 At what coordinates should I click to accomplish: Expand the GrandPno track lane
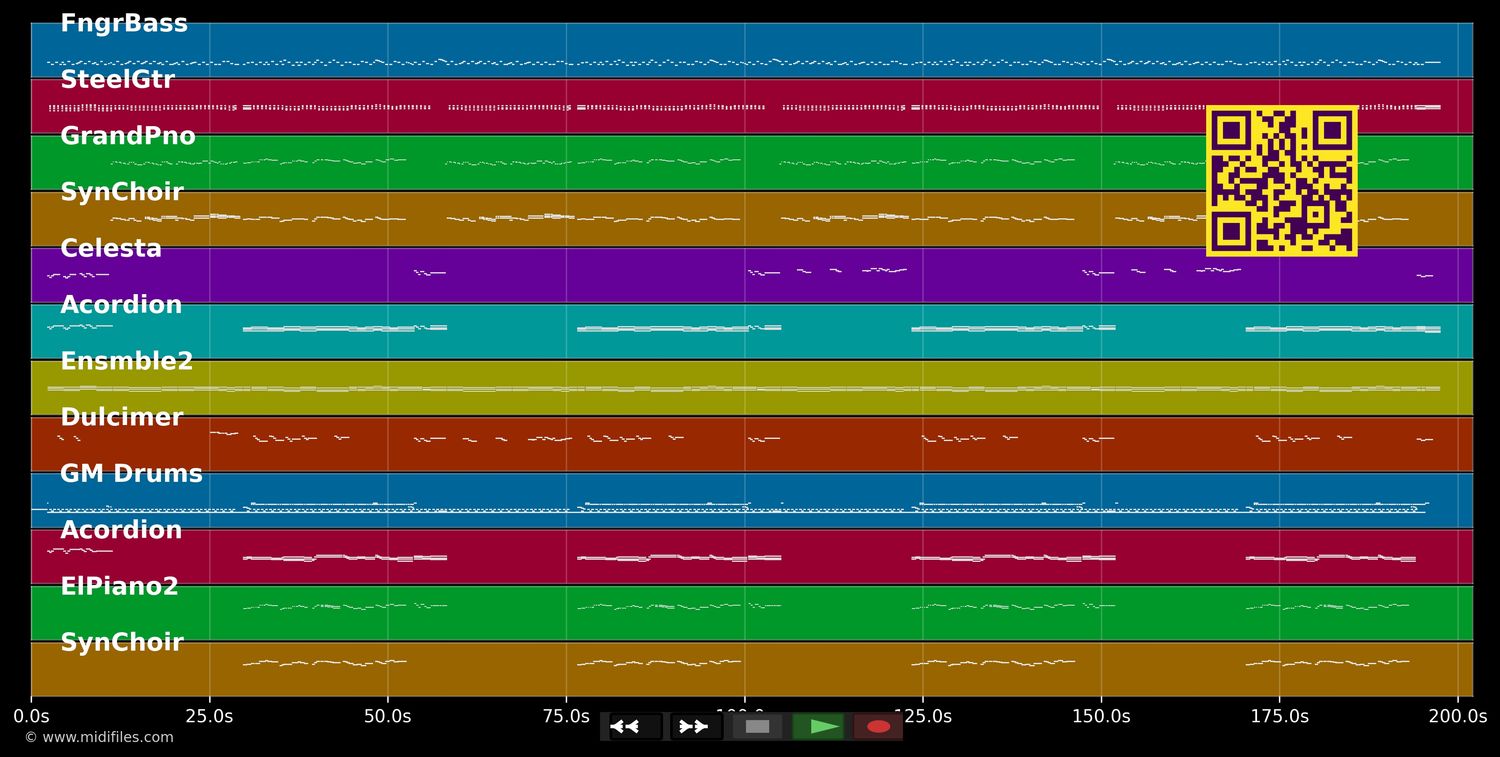(128, 135)
